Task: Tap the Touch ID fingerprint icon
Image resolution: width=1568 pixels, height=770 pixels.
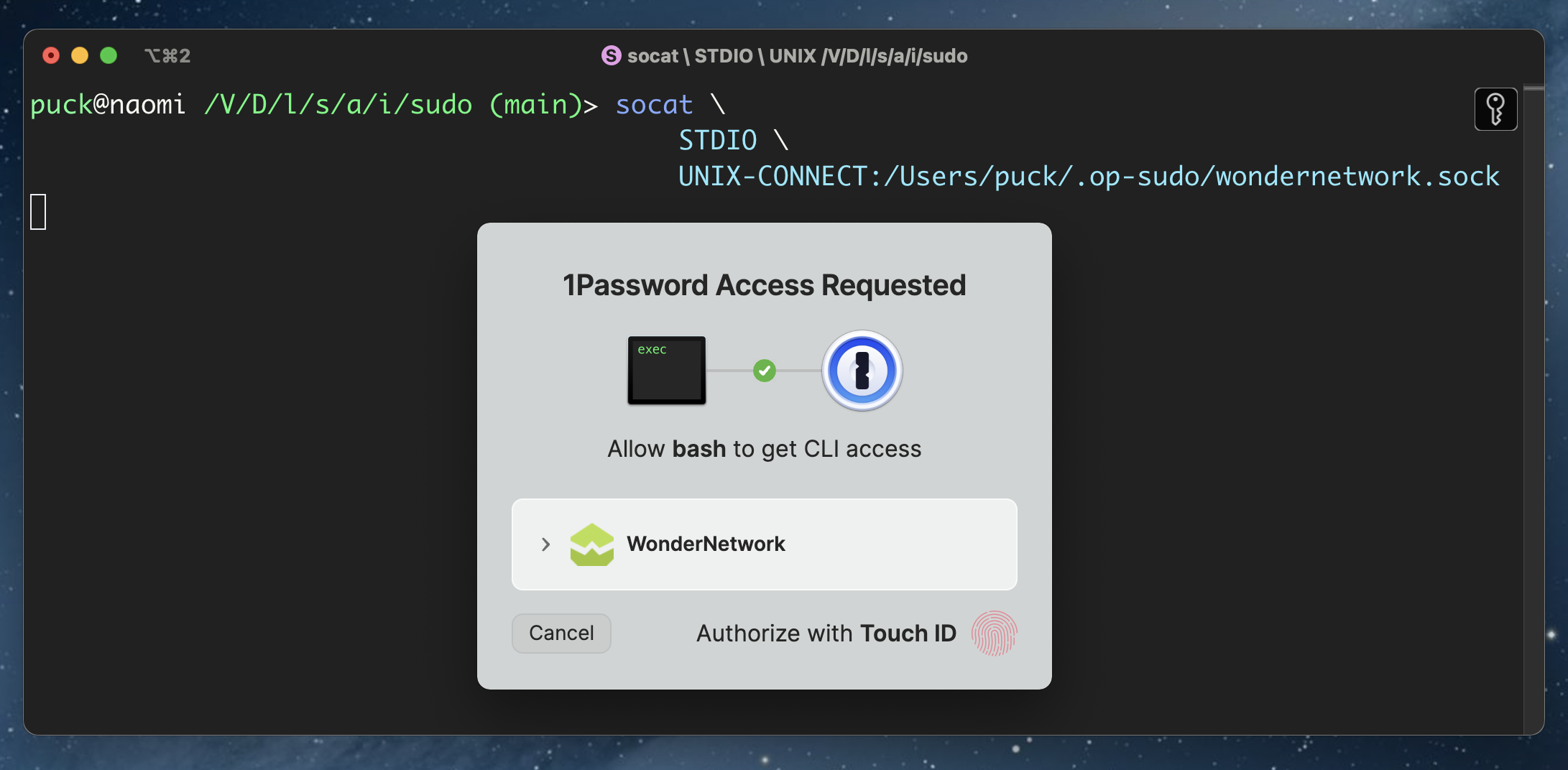Action: pos(994,634)
